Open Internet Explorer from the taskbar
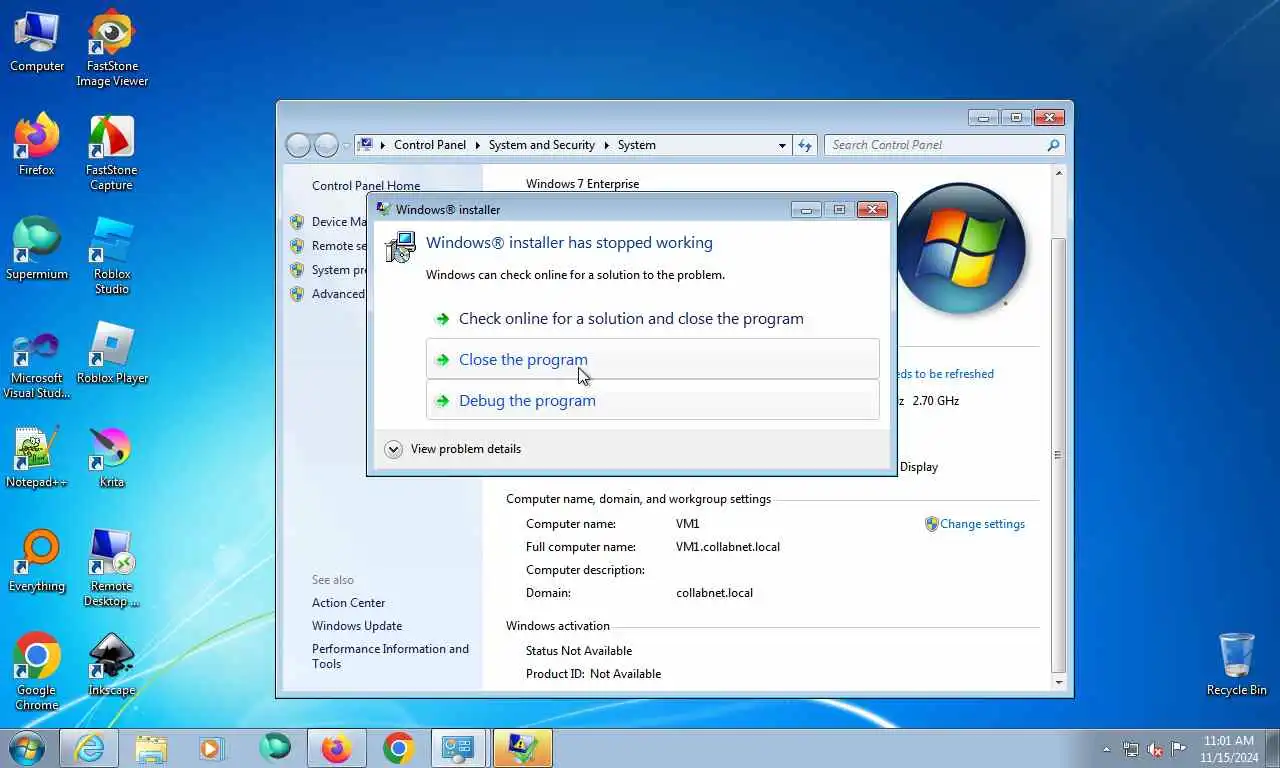1280x768 pixels. tap(89, 748)
